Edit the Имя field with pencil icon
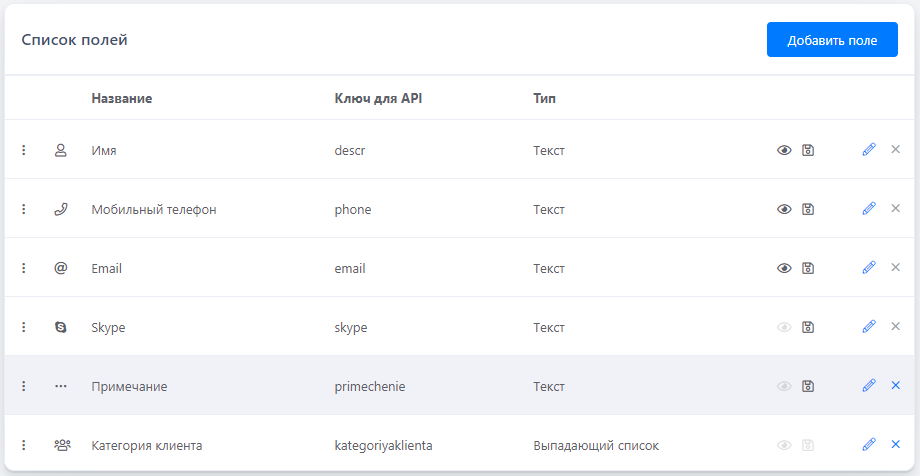 coord(868,150)
